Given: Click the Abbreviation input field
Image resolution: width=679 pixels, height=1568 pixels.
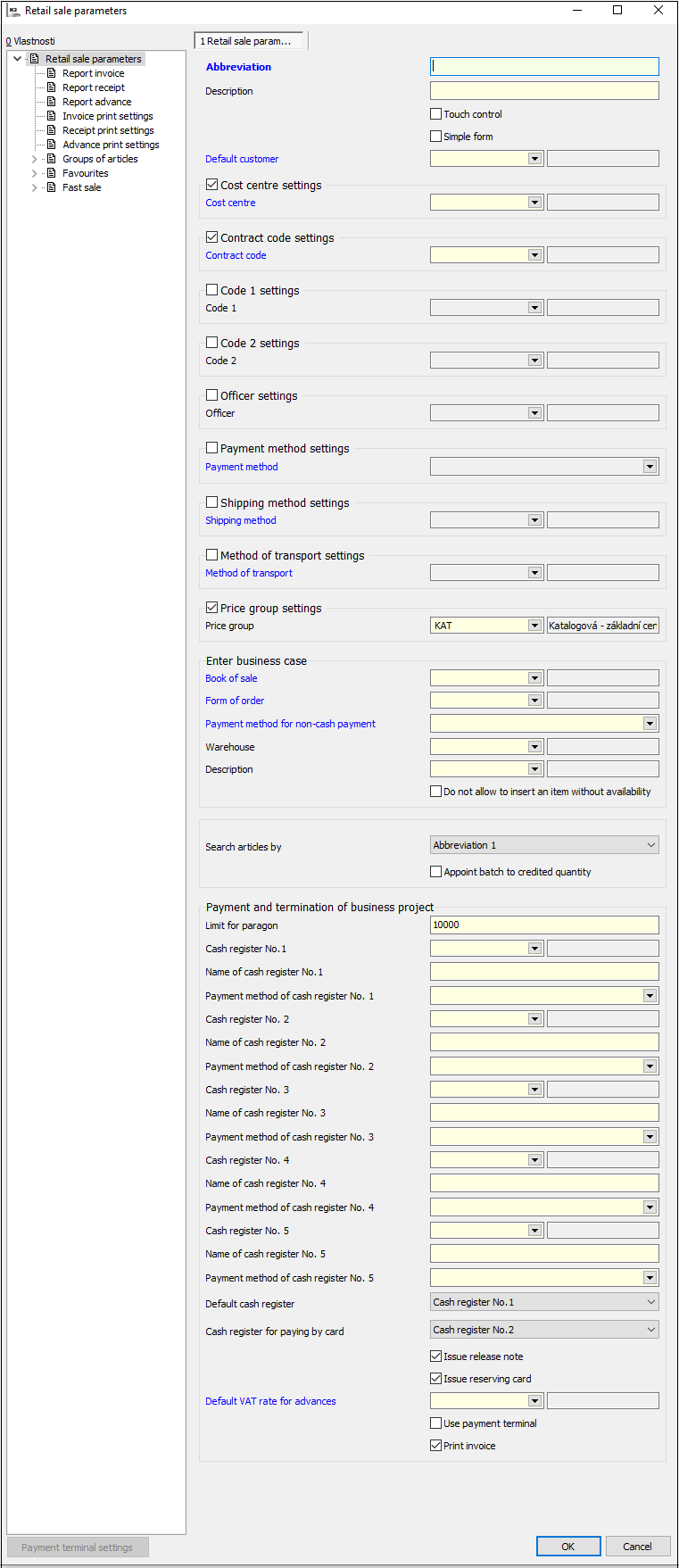Looking at the screenshot, I should (x=544, y=67).
